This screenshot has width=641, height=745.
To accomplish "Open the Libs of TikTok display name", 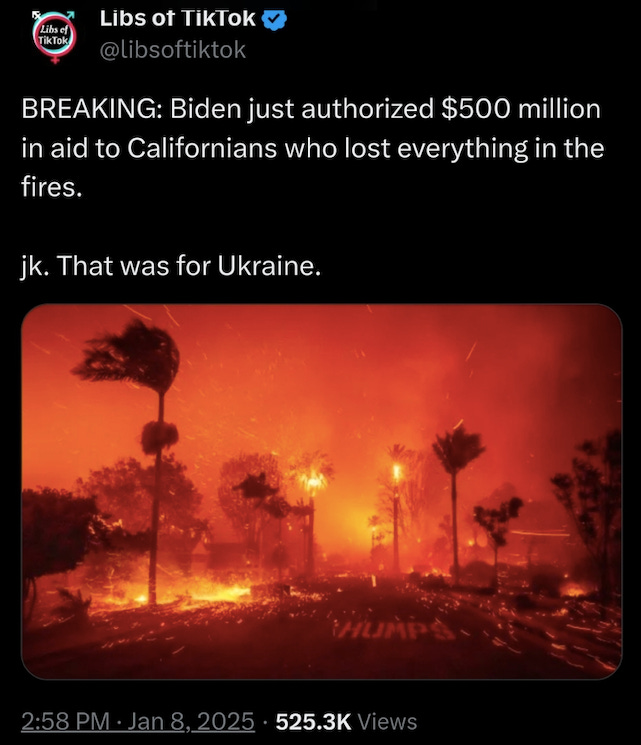I will click(x=178, y=19).
